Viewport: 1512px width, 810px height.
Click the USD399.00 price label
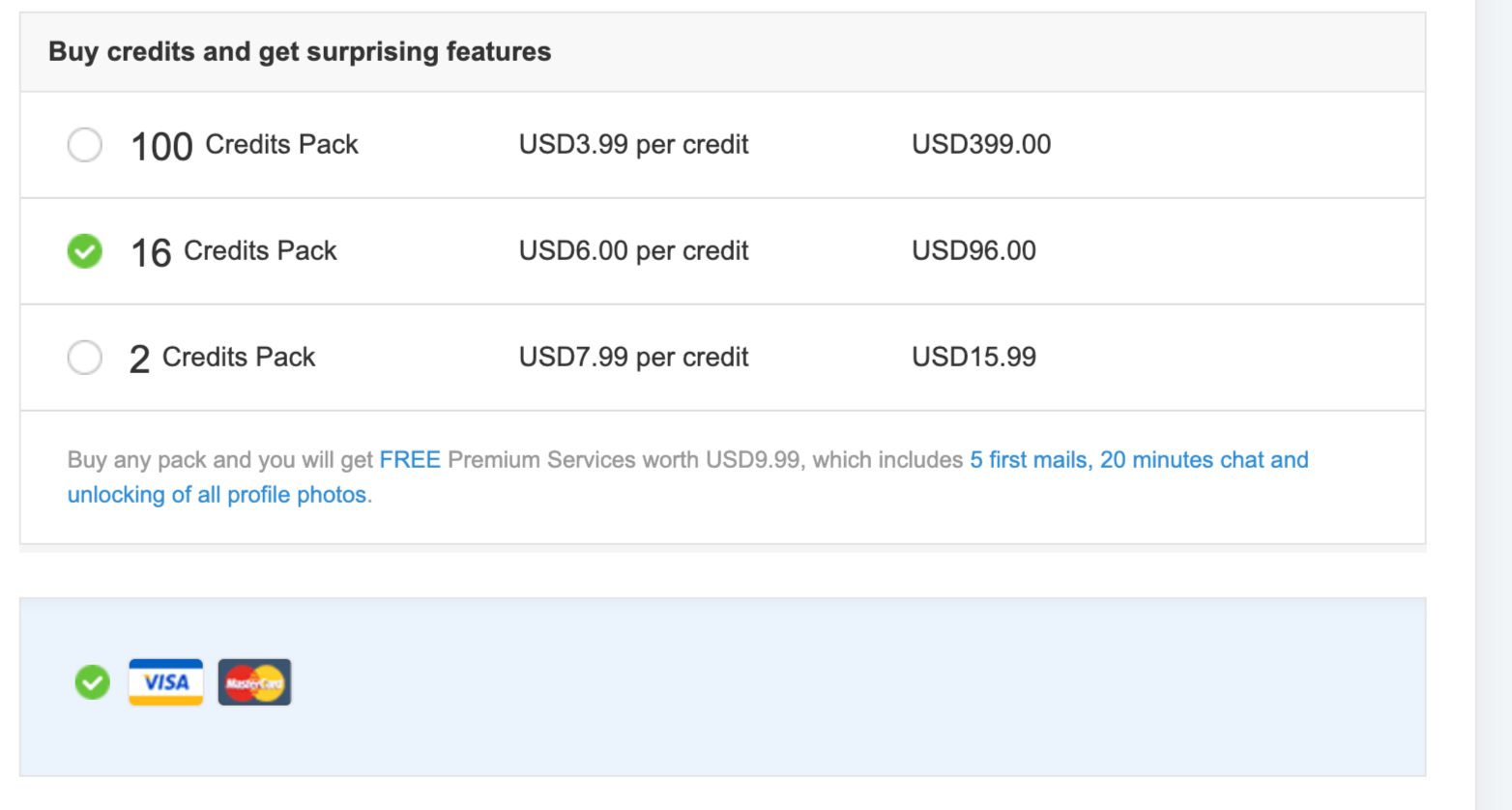982,144
